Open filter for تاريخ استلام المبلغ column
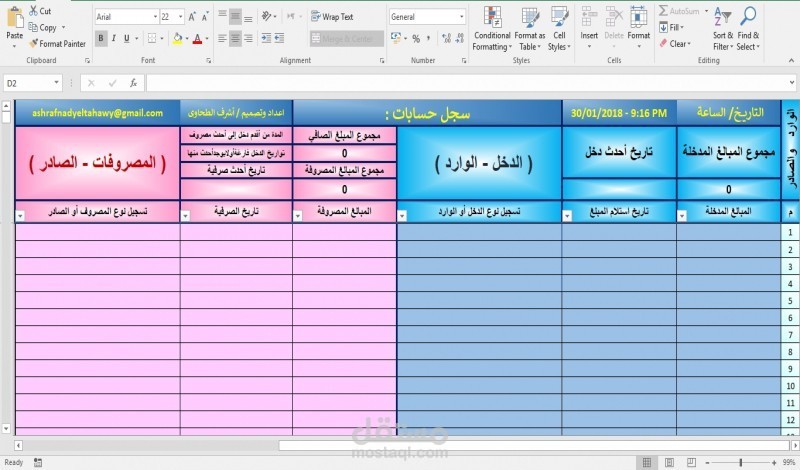 click(x=567, y=216)
